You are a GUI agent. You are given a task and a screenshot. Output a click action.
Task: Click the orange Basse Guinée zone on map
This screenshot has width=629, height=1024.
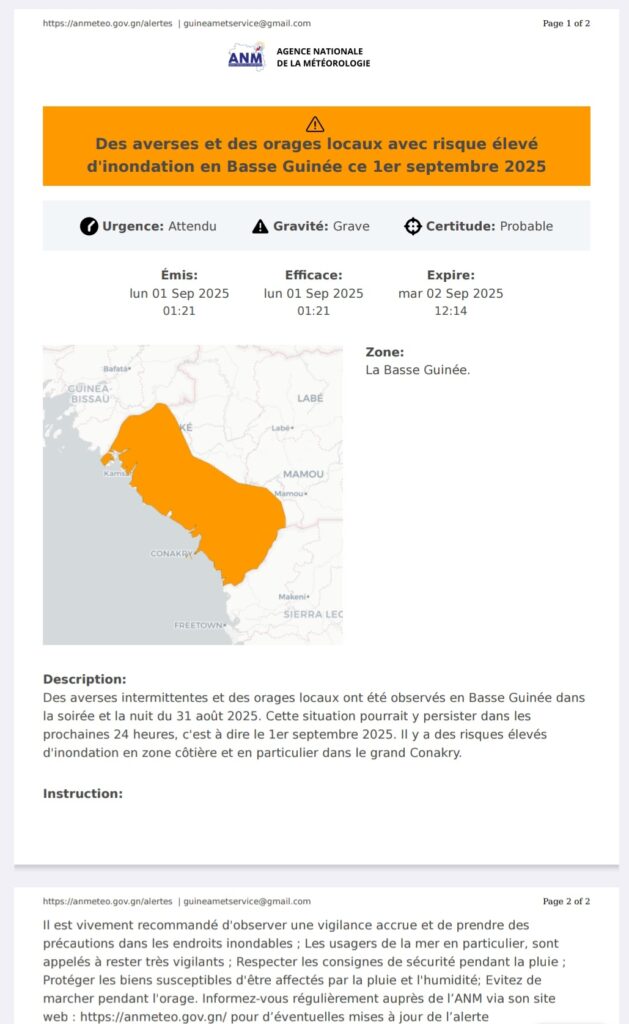(200, 490)
